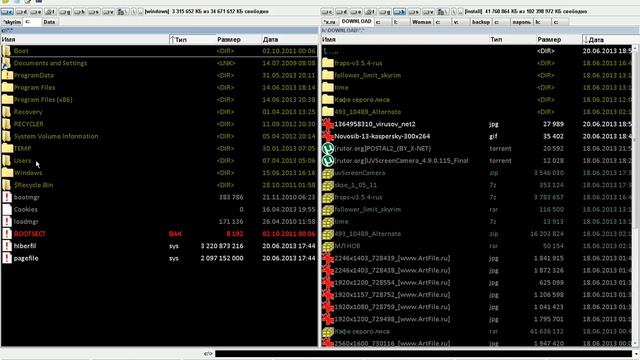The height and width of the screenshot is (360, 640).
Task: Select the Users folder row
Action: [x=159, y=161]
